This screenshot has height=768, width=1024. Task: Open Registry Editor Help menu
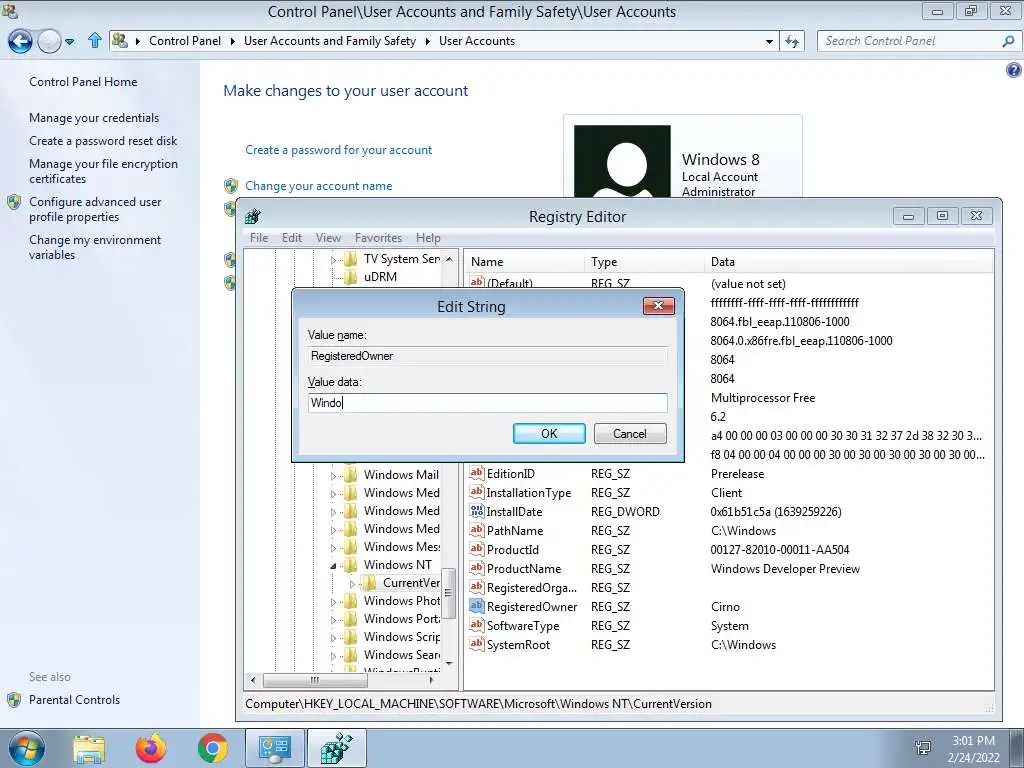click(x=428, y=238)
